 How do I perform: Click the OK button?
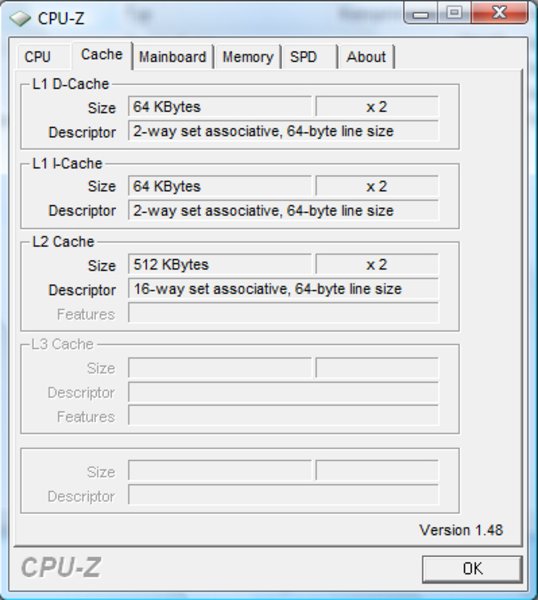(x=473, y=569)
